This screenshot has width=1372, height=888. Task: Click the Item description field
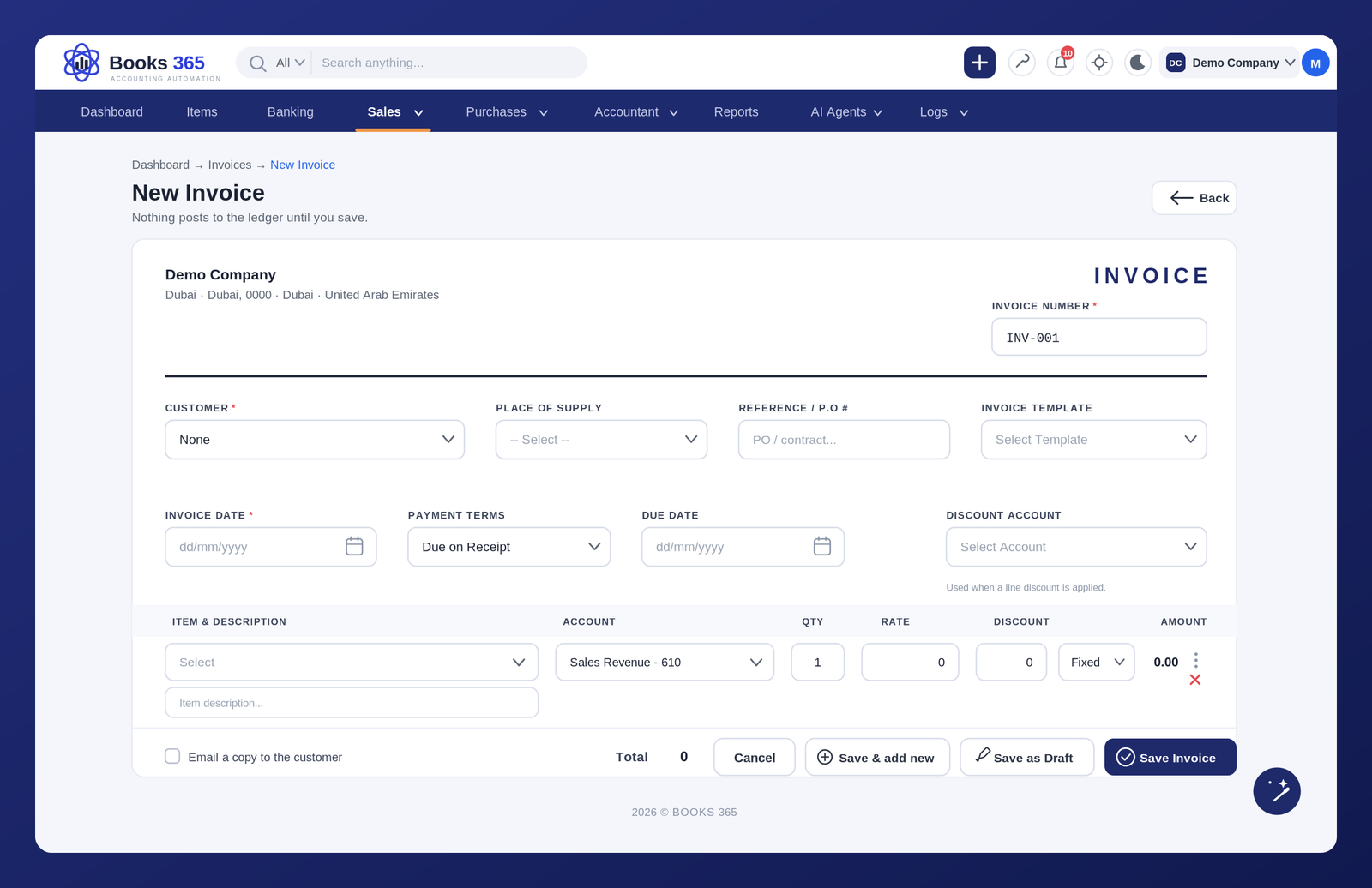pyautogui.click(x=352, y=703)
